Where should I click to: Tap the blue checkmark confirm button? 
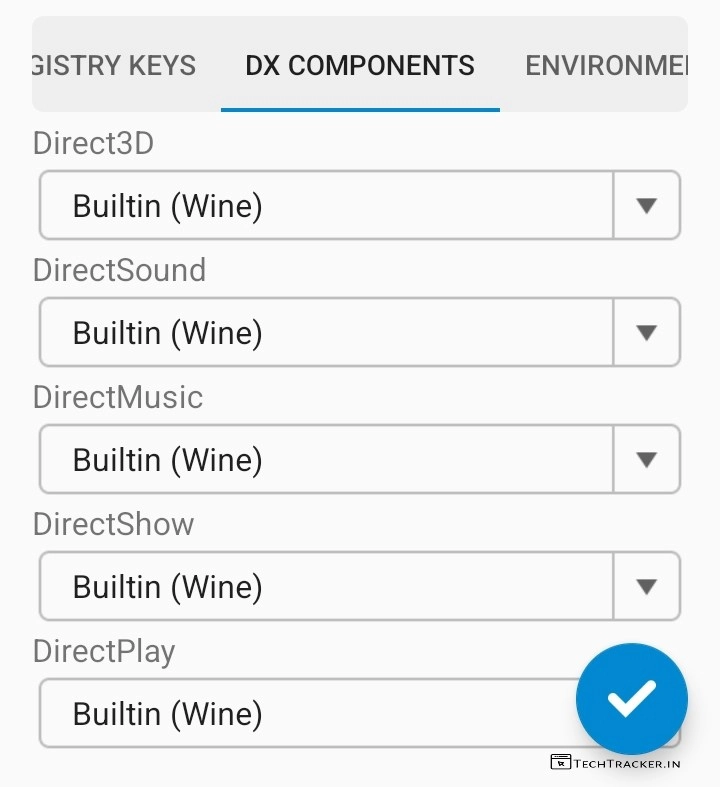click(x=631, y=698)
